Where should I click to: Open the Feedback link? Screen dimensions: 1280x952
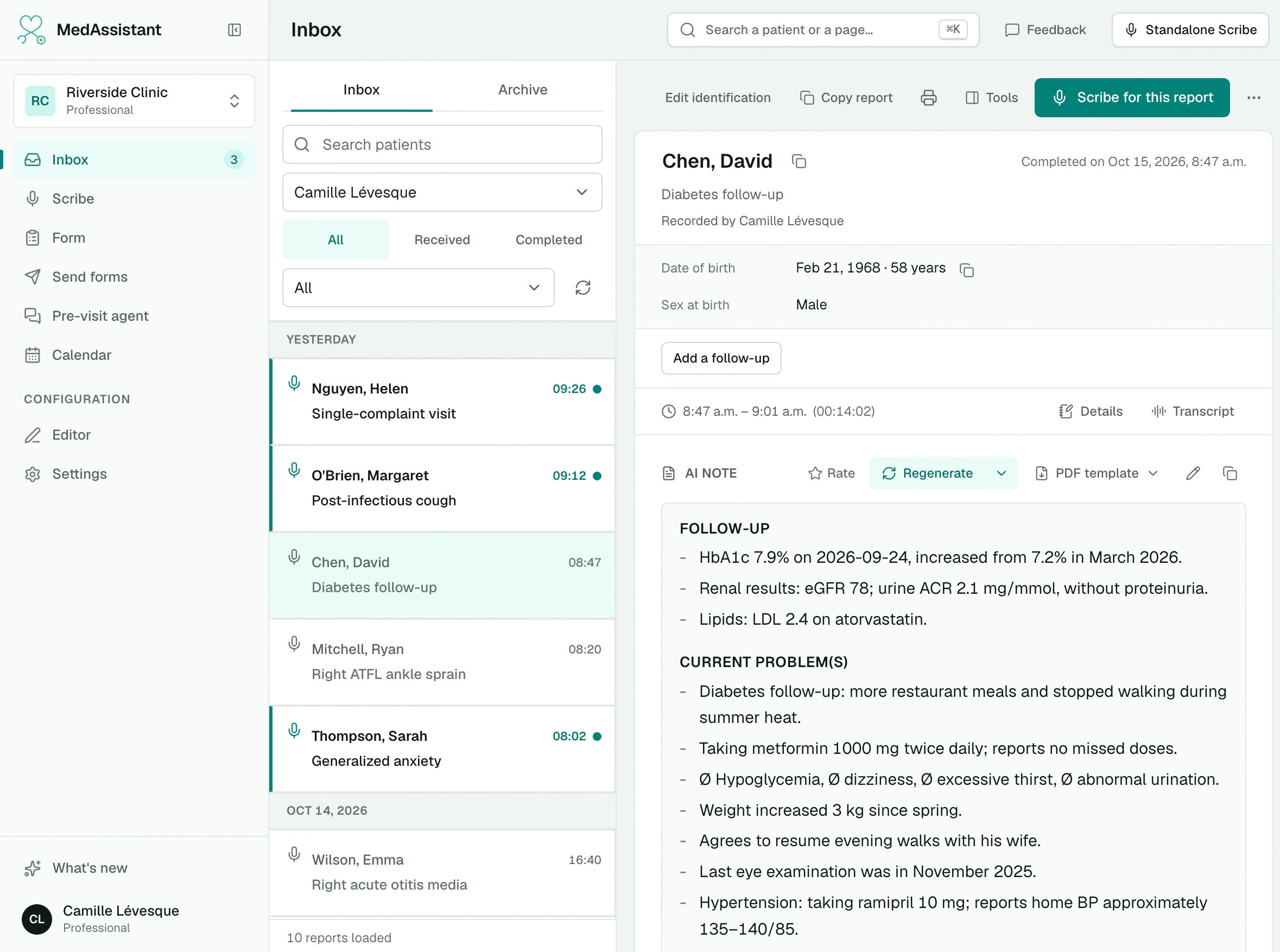coord(1045,30)
